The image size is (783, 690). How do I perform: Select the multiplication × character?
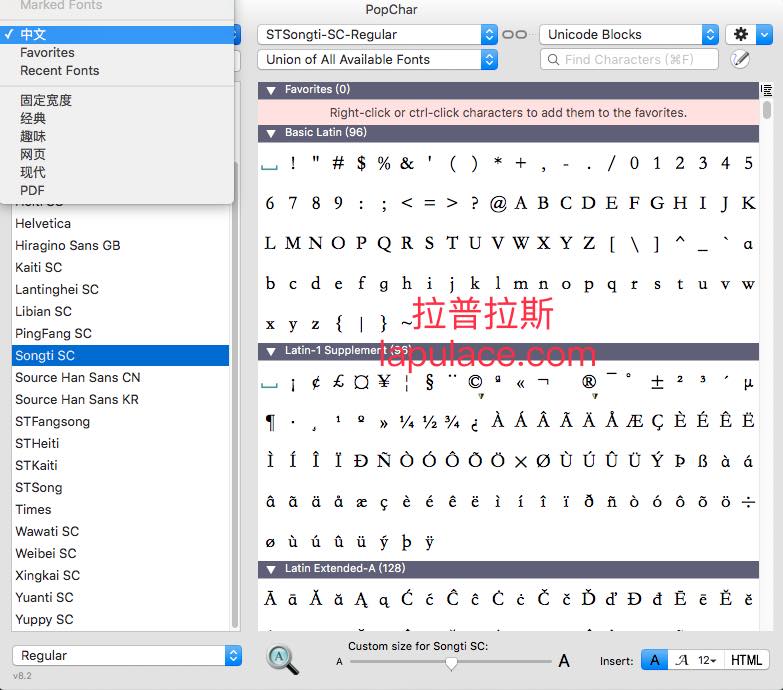tap(520, 462)
